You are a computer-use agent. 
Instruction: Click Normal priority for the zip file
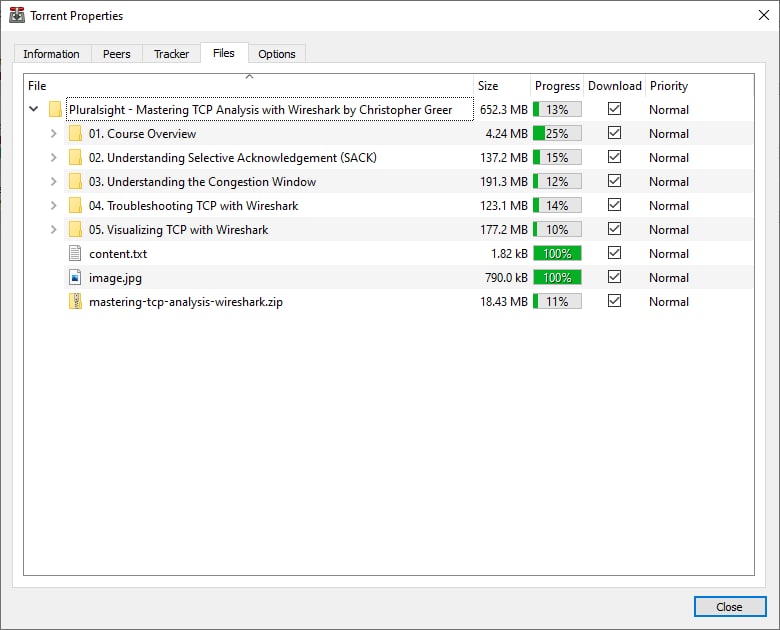669,302
